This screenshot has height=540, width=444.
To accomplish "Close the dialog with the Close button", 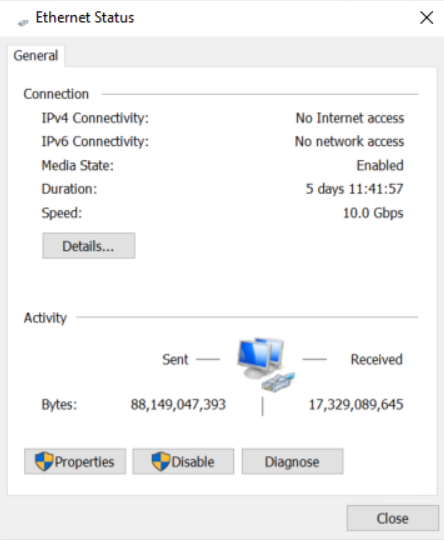I will click(393, 518).
